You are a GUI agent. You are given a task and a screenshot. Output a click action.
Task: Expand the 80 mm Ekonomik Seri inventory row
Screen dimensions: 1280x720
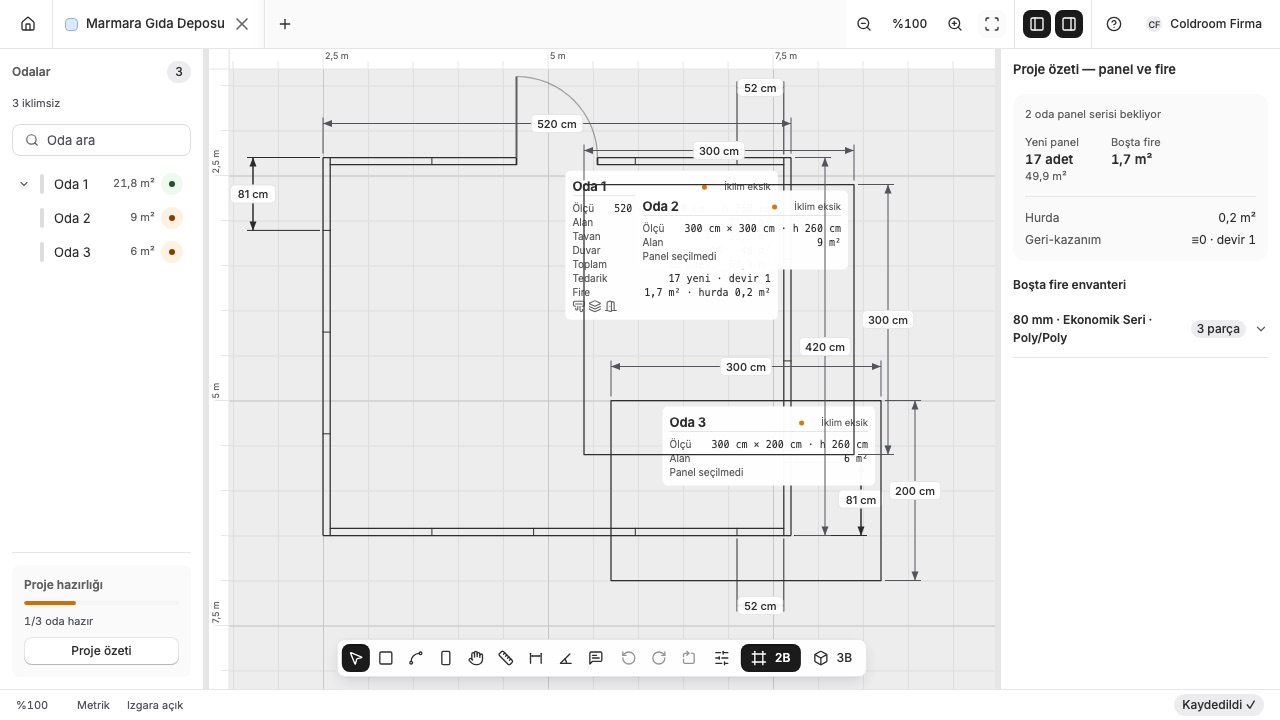(1140, 329)
